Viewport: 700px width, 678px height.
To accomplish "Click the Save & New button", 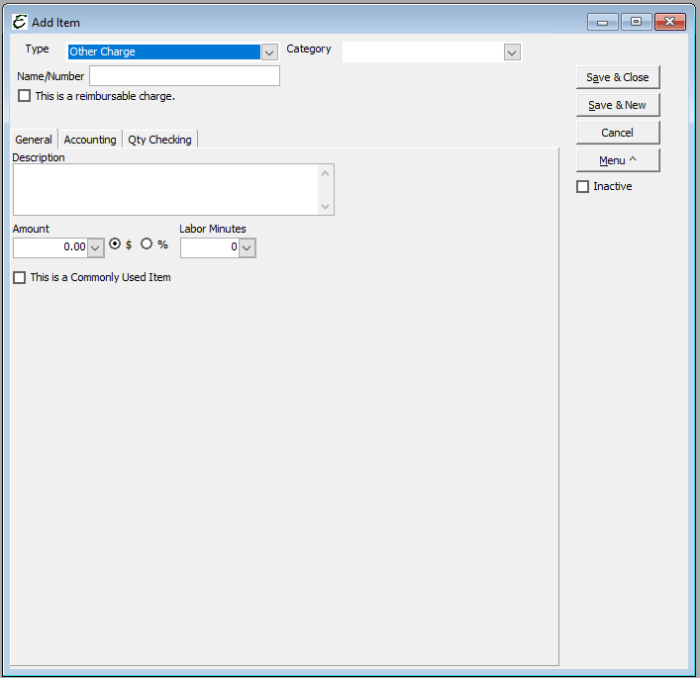I will pos(617,105).
